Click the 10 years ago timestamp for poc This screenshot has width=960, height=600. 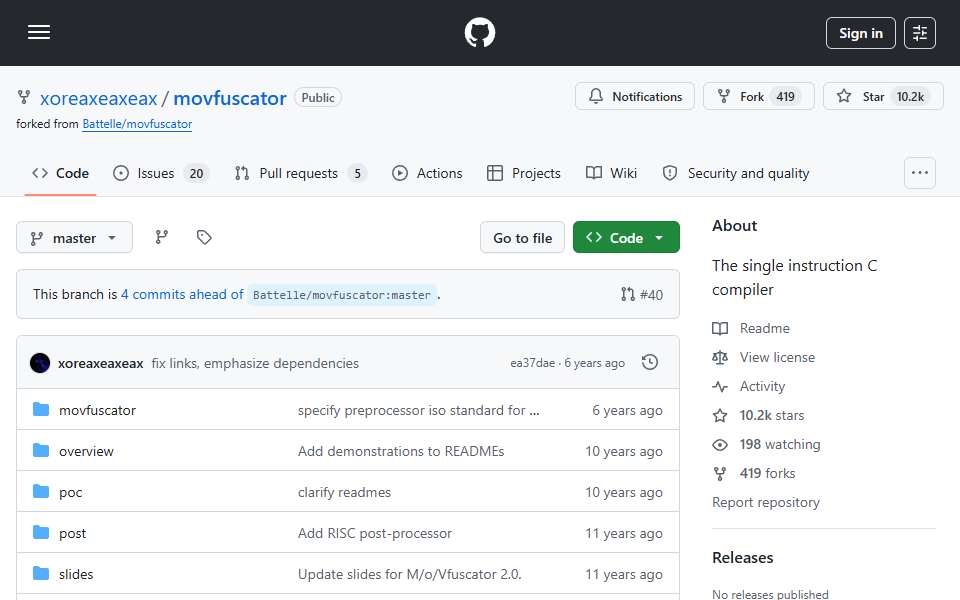tap(624, 492)
